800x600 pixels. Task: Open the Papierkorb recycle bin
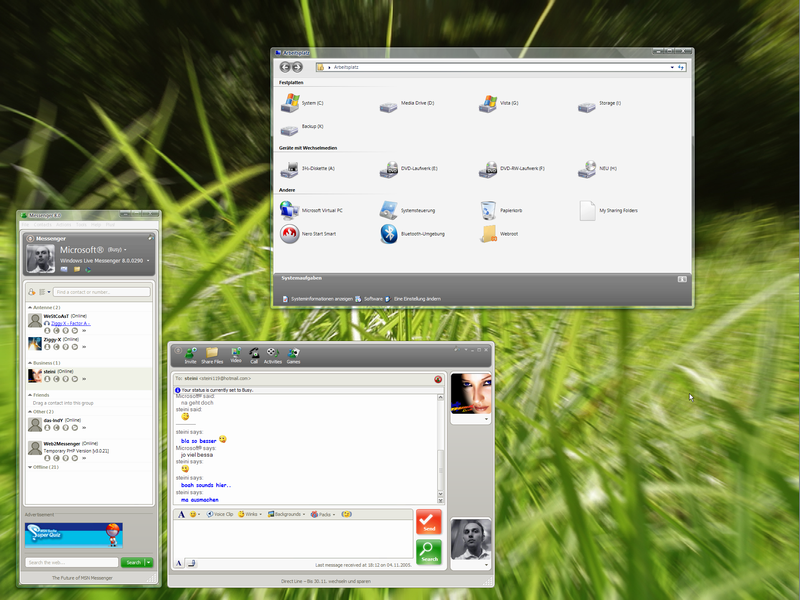pyautogui.click(x=488, y=210)
